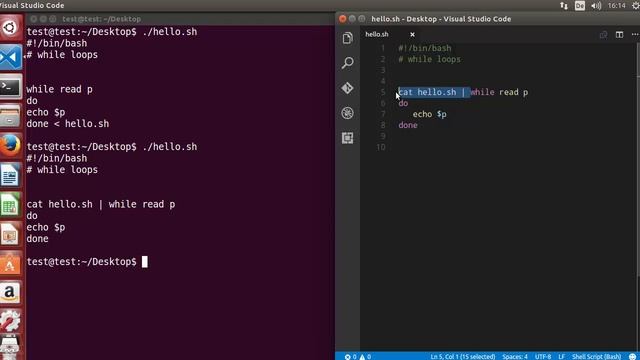The height and width of the screenshot is (360, 640).
Task: Click '# while loops' comment in editor
Action: point(429,59)
